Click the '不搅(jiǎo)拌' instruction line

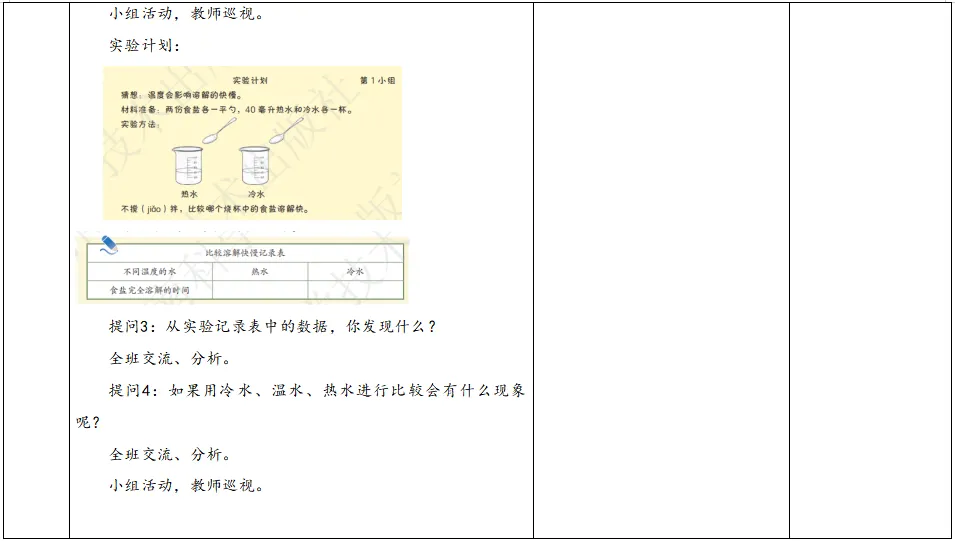click(x=215, y=209)
